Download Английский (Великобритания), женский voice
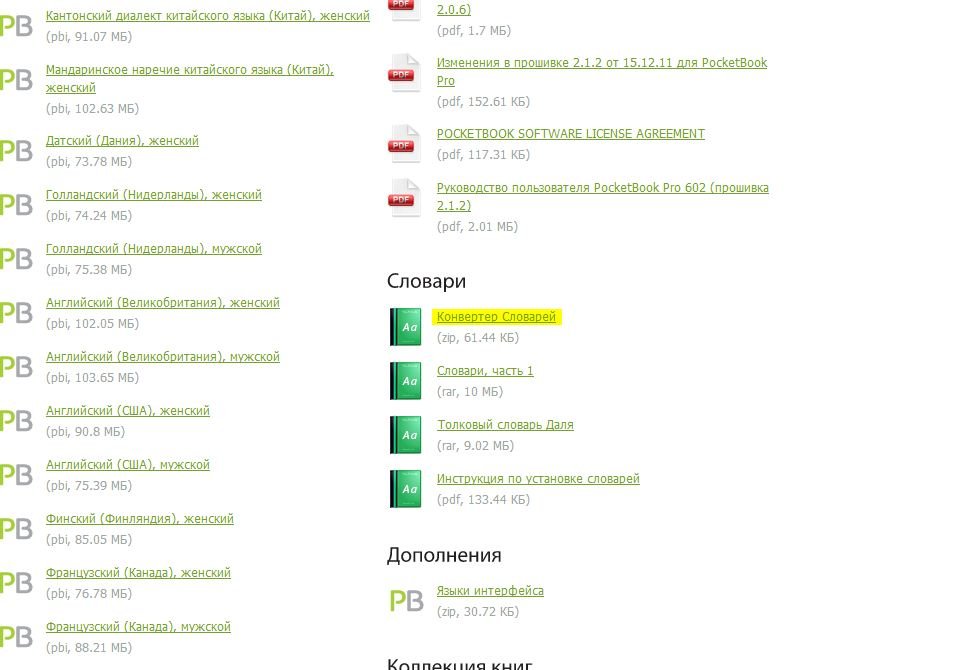The height and width of the screenshot is (670, 961). click(x=162, y=303)
